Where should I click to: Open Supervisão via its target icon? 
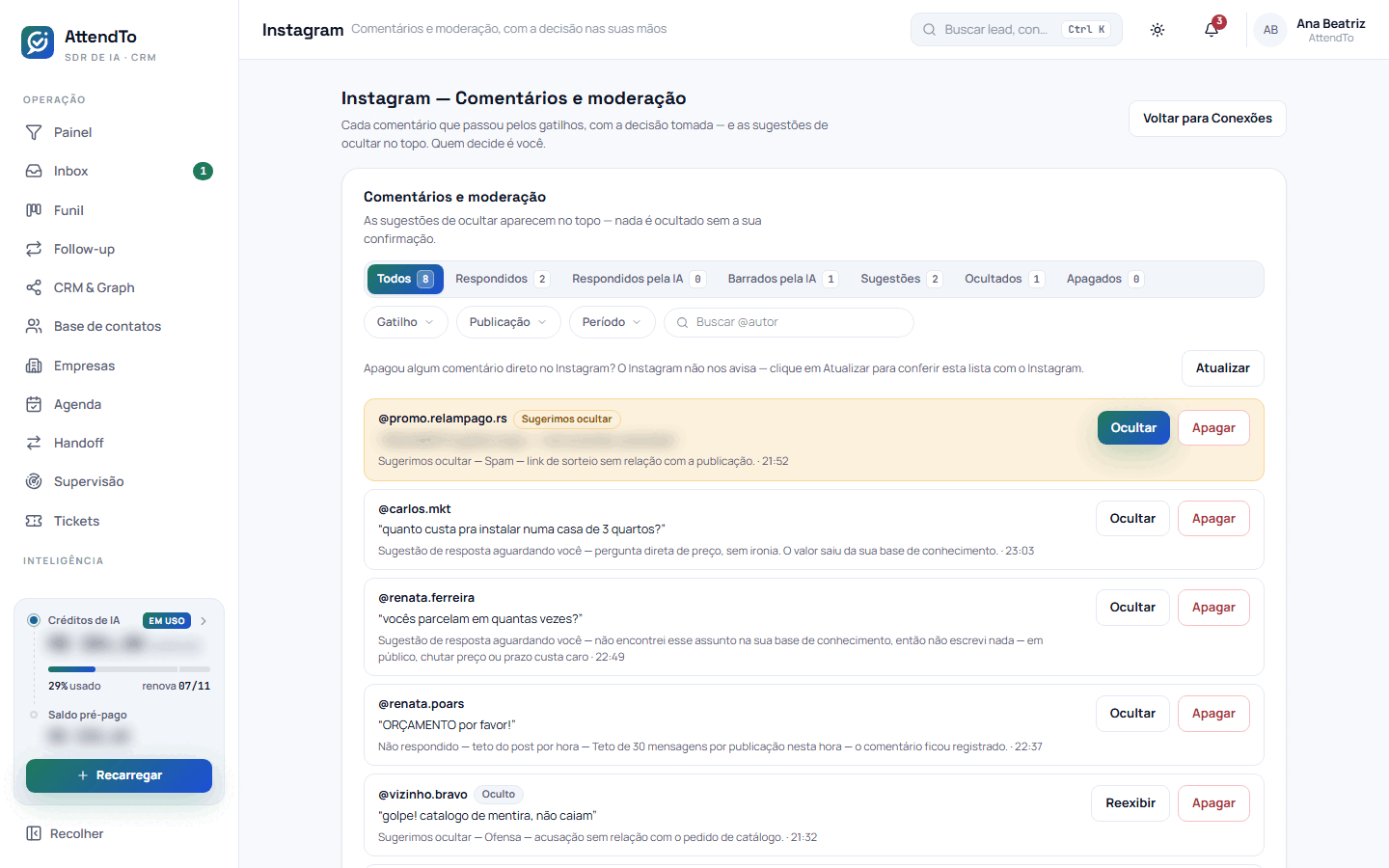tap(34, 481)
